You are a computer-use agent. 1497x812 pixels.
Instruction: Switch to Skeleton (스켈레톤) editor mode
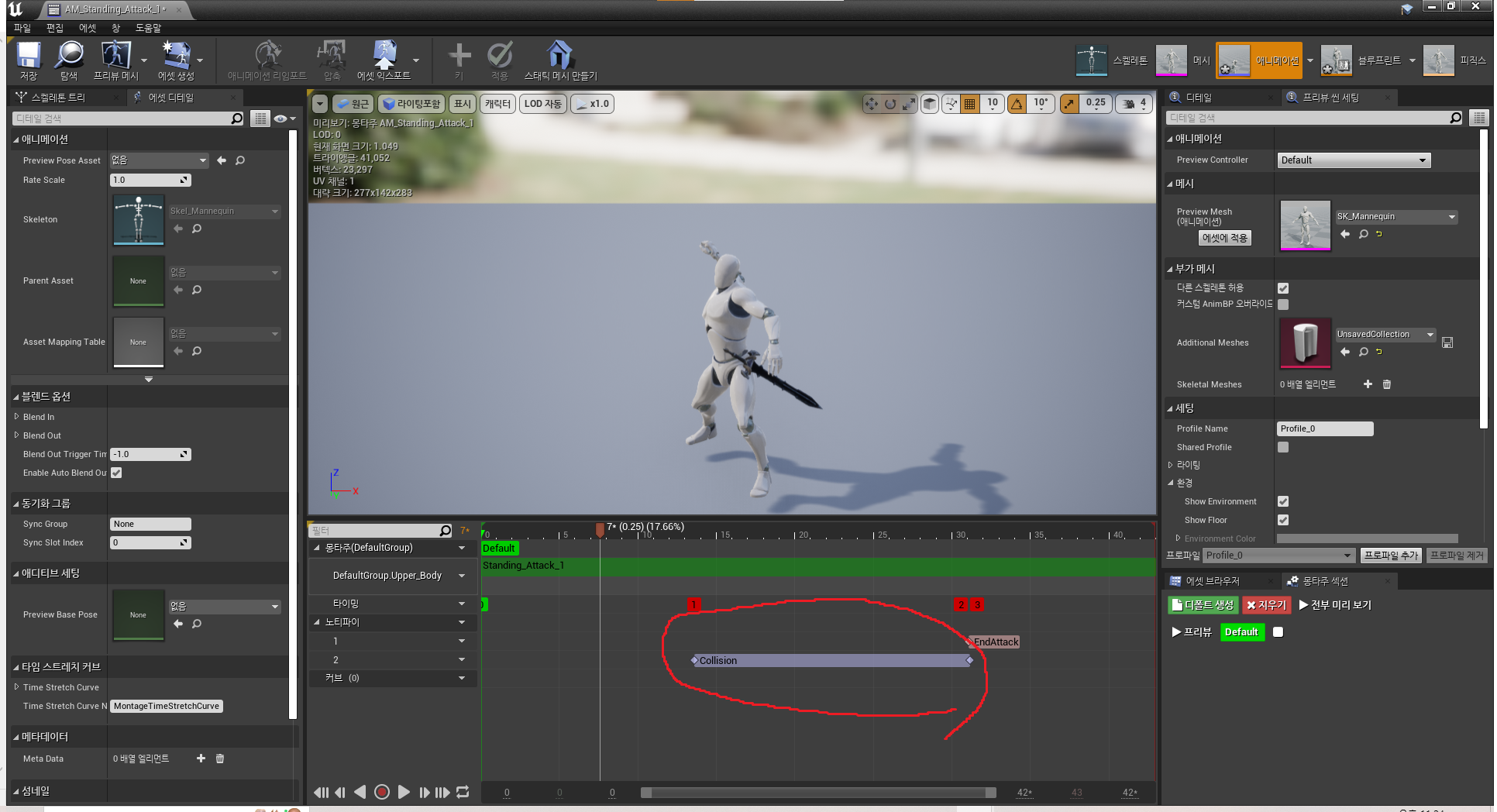[1092, 60]
